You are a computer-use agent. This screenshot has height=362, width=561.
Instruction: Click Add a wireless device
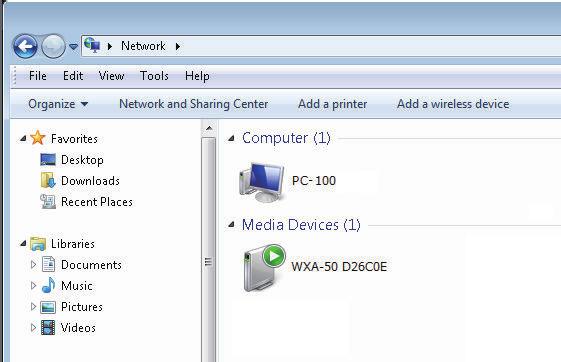tap(453, 104)
